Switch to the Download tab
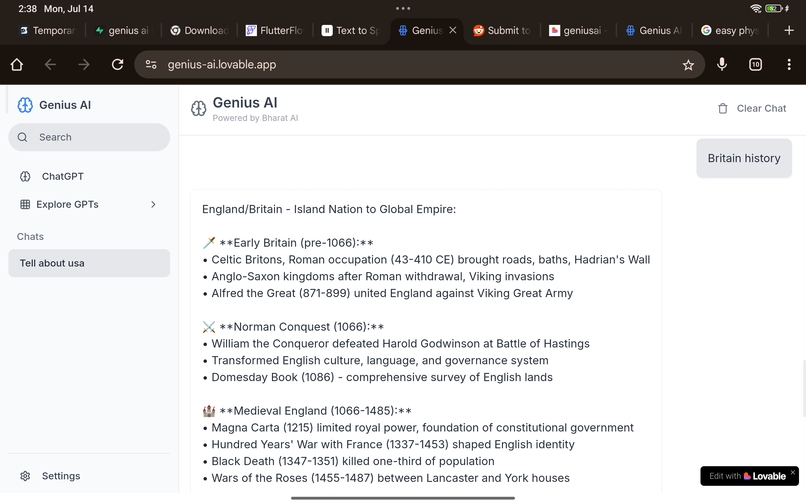 [199, 30]
